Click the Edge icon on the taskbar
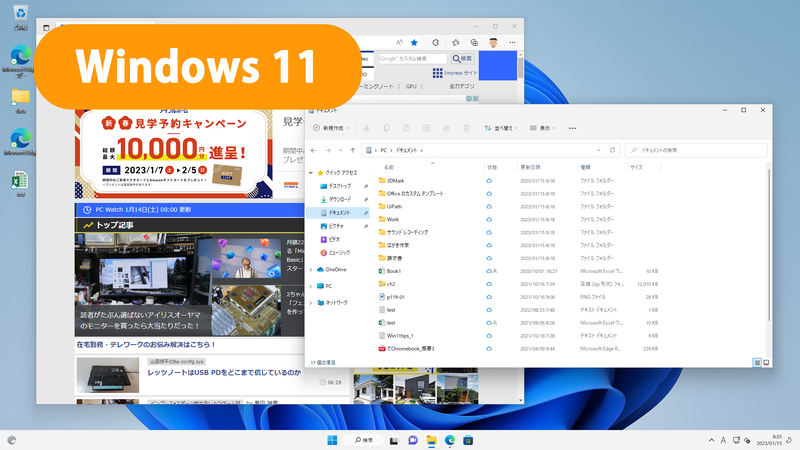800x450 pixels. point(449,440)
